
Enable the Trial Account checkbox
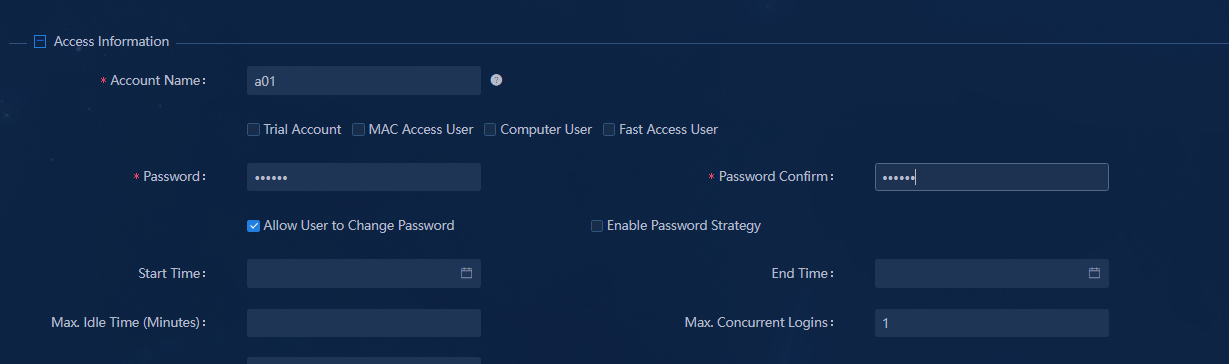pos(253,129)
